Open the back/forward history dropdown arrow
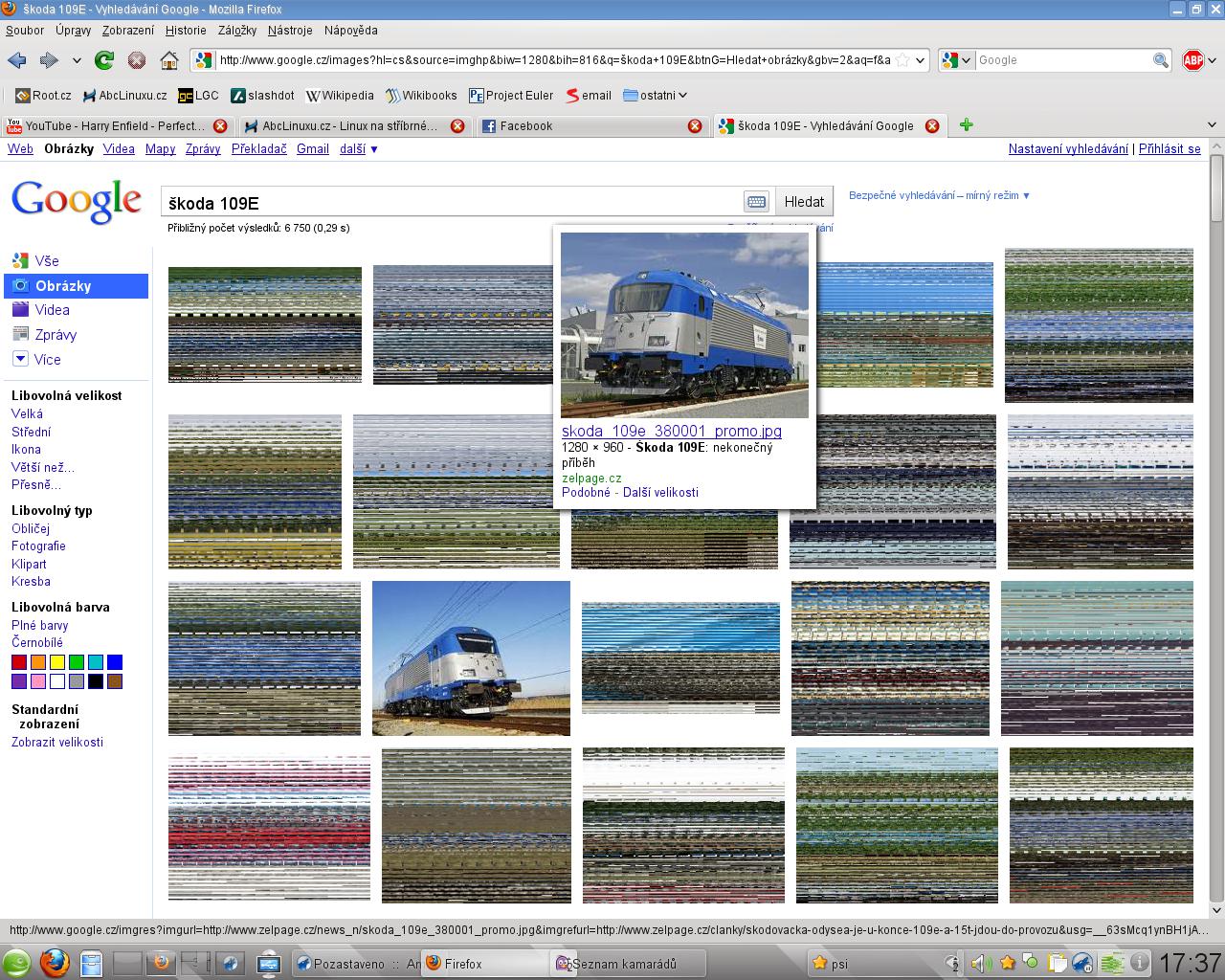This screenshot has height=980, width=1225. (77, 60)
